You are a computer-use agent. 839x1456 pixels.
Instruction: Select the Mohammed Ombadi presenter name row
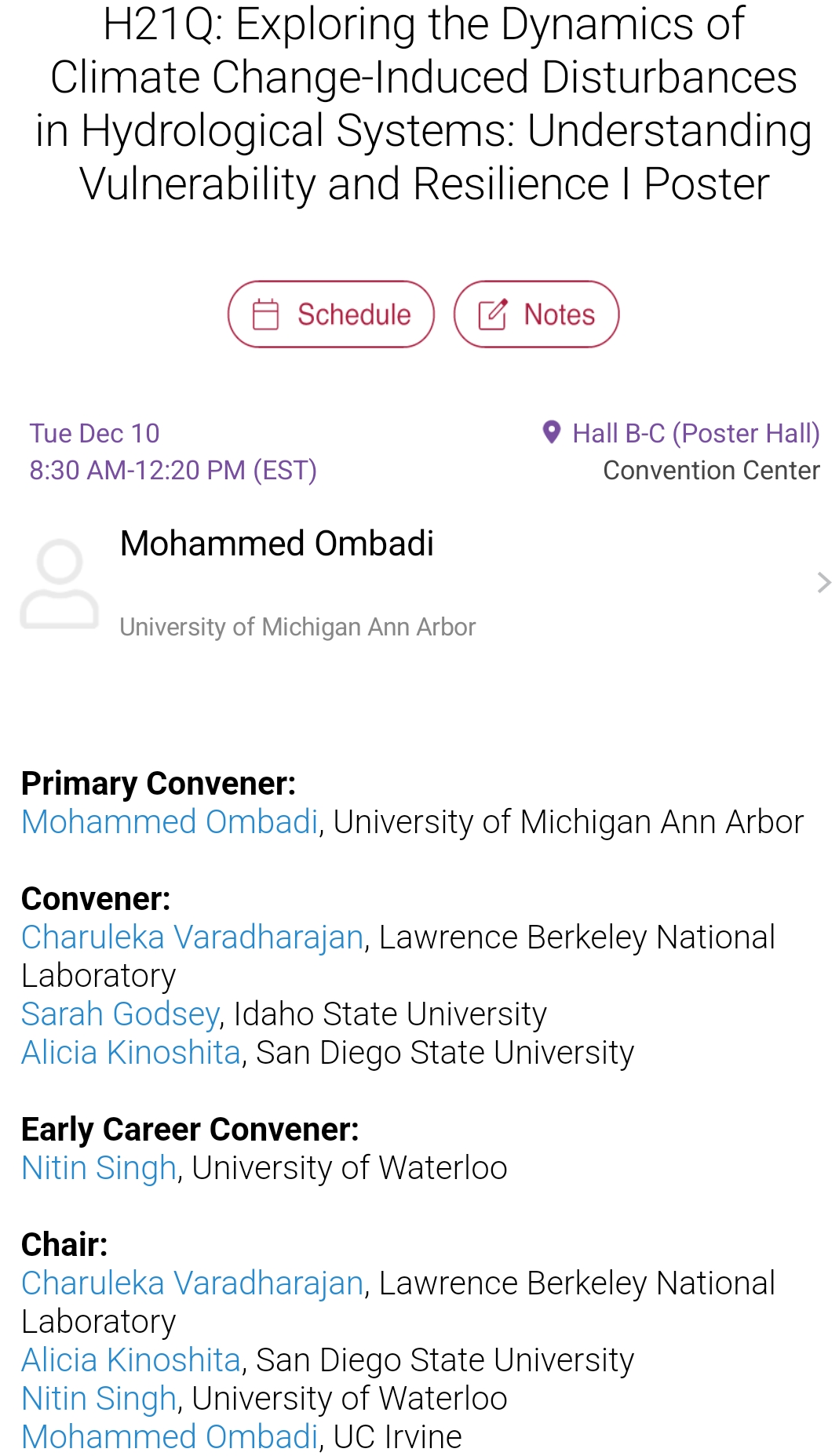[276, 544]
